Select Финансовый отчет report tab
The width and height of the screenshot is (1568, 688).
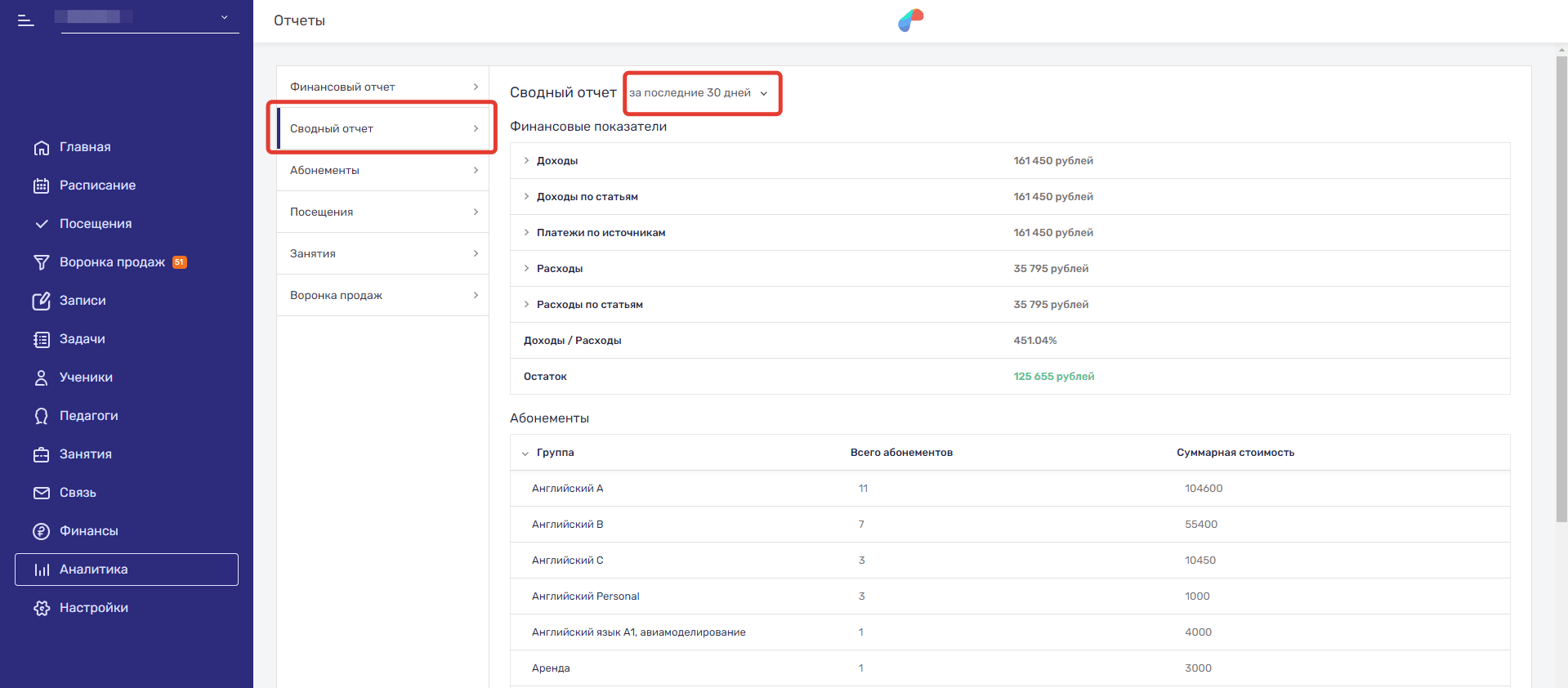pyautogui.click(x=382, y=87)
